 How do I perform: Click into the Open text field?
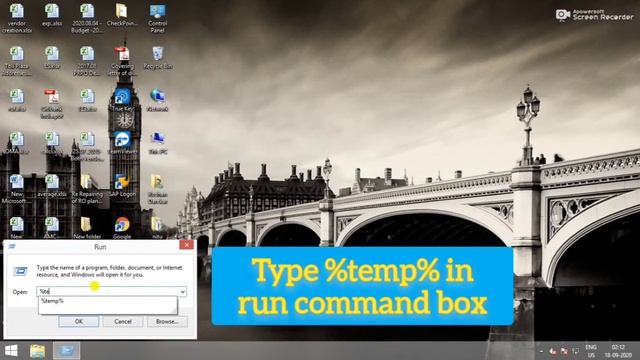pos(108,291)
